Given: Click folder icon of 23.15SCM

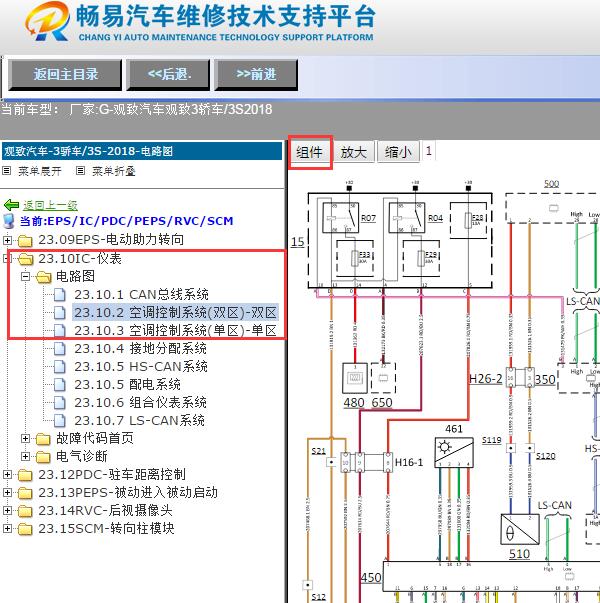Looking at the screenshot, I should click(x=25, y=529).
